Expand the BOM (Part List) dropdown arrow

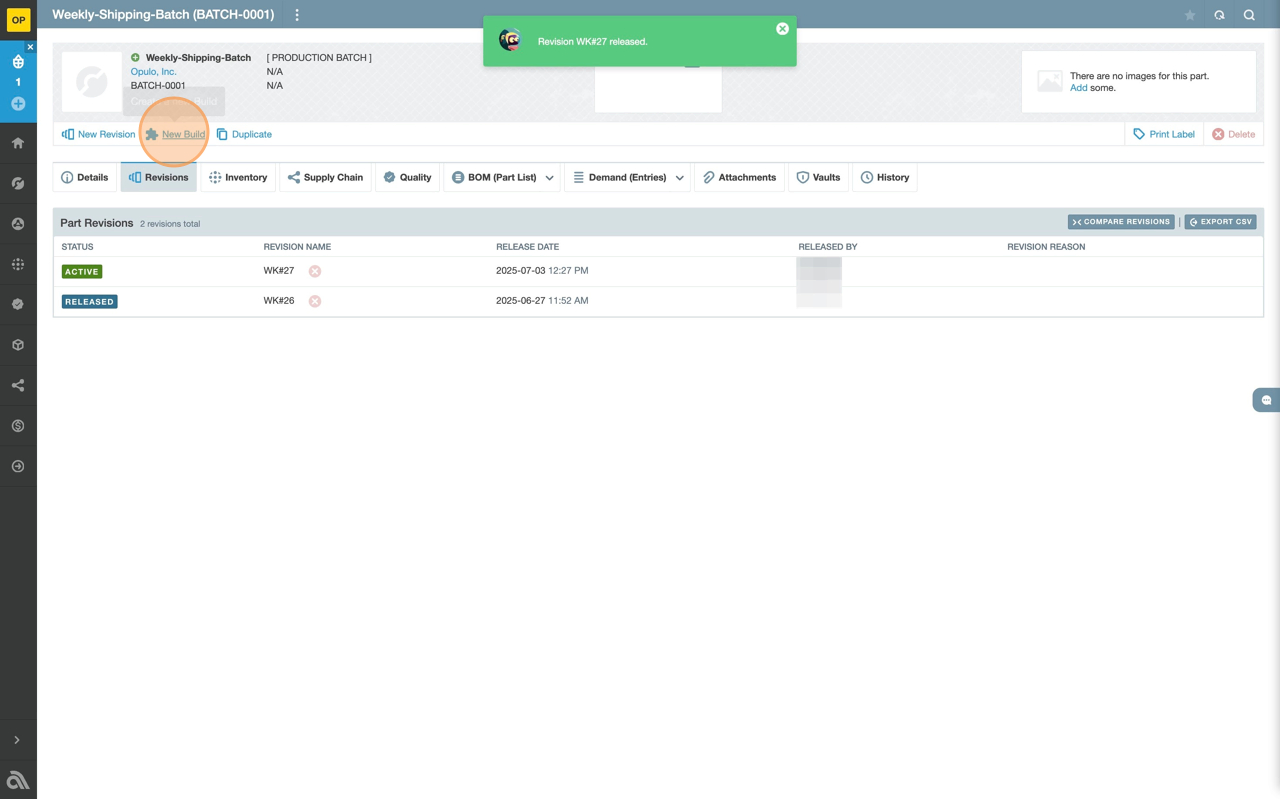550,178
